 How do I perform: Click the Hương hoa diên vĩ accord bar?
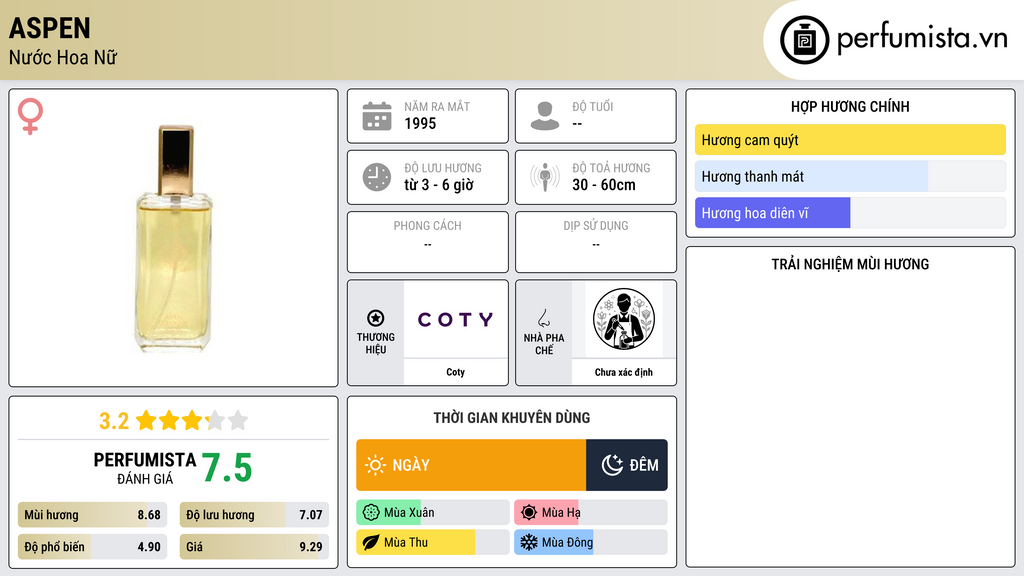coord(850,213)
